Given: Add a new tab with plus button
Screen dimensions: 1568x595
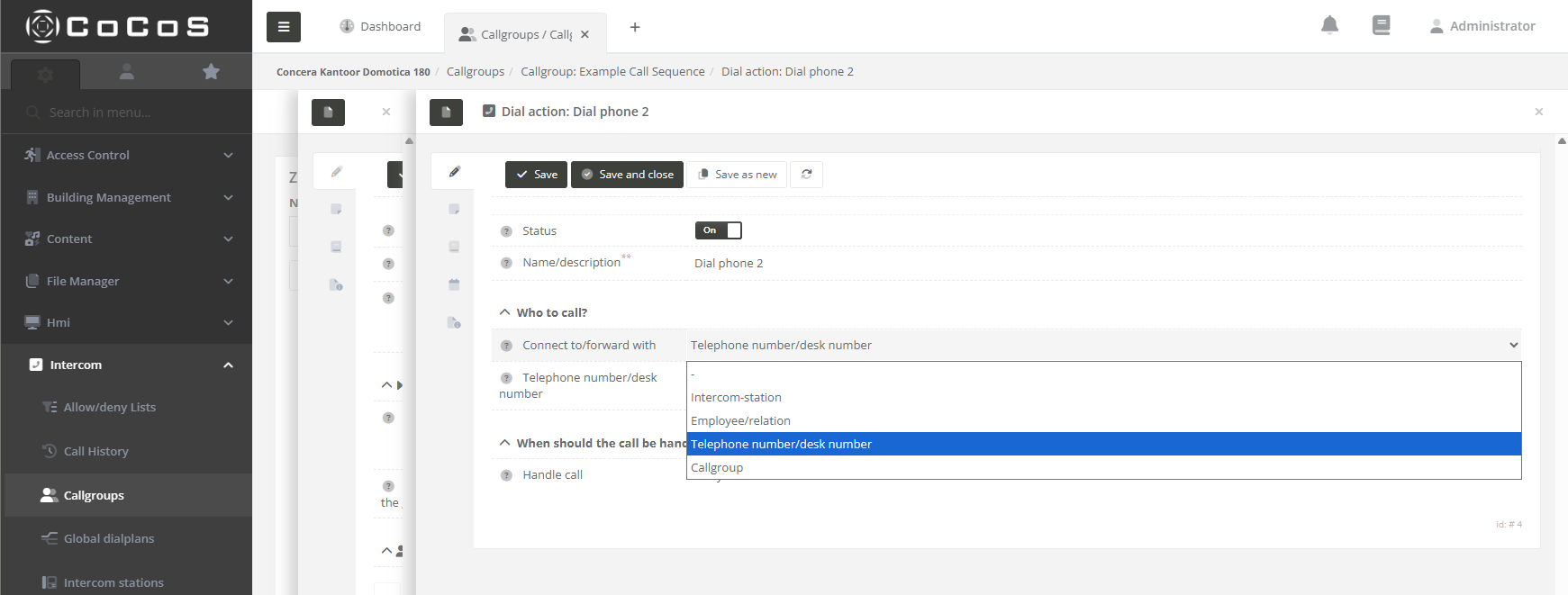Looking at the screenshot, I should [x=635, y=27].
